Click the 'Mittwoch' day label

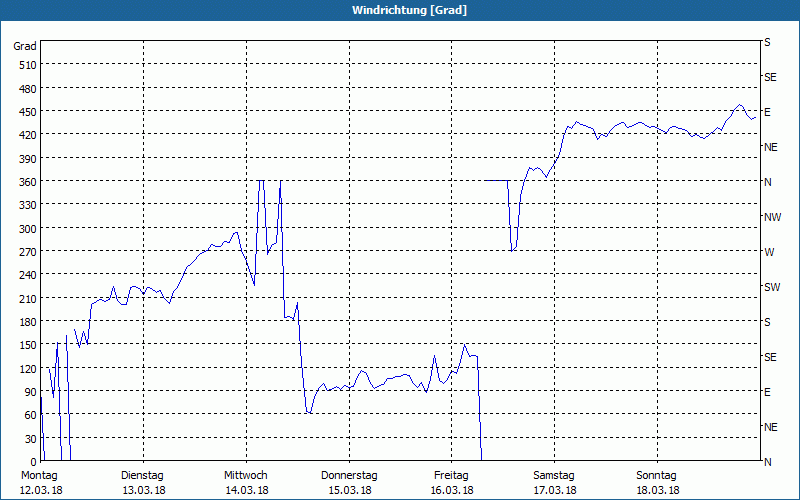coord(246,476)
